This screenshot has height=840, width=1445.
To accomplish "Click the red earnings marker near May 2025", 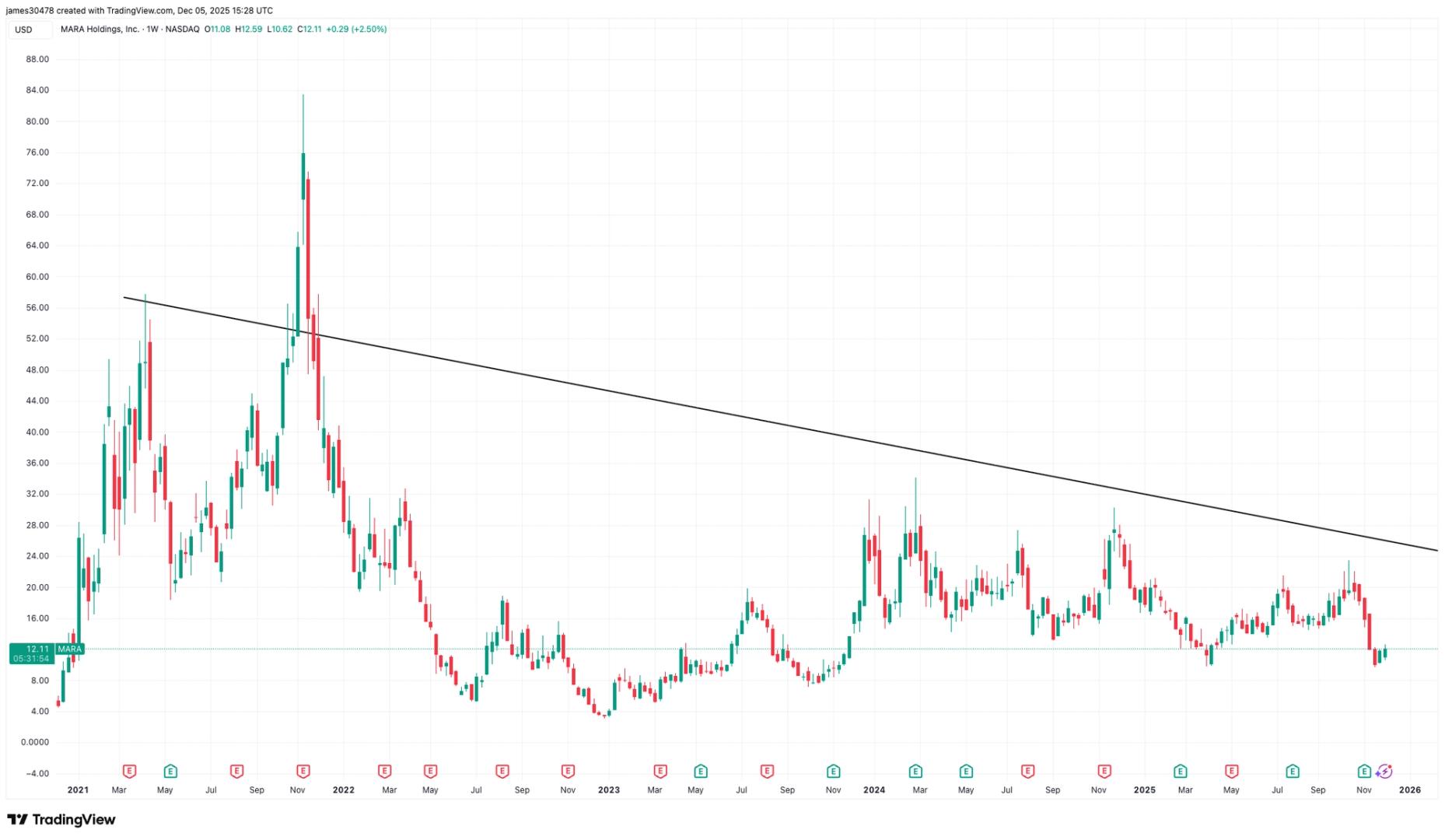I will tap(1232, 771).
